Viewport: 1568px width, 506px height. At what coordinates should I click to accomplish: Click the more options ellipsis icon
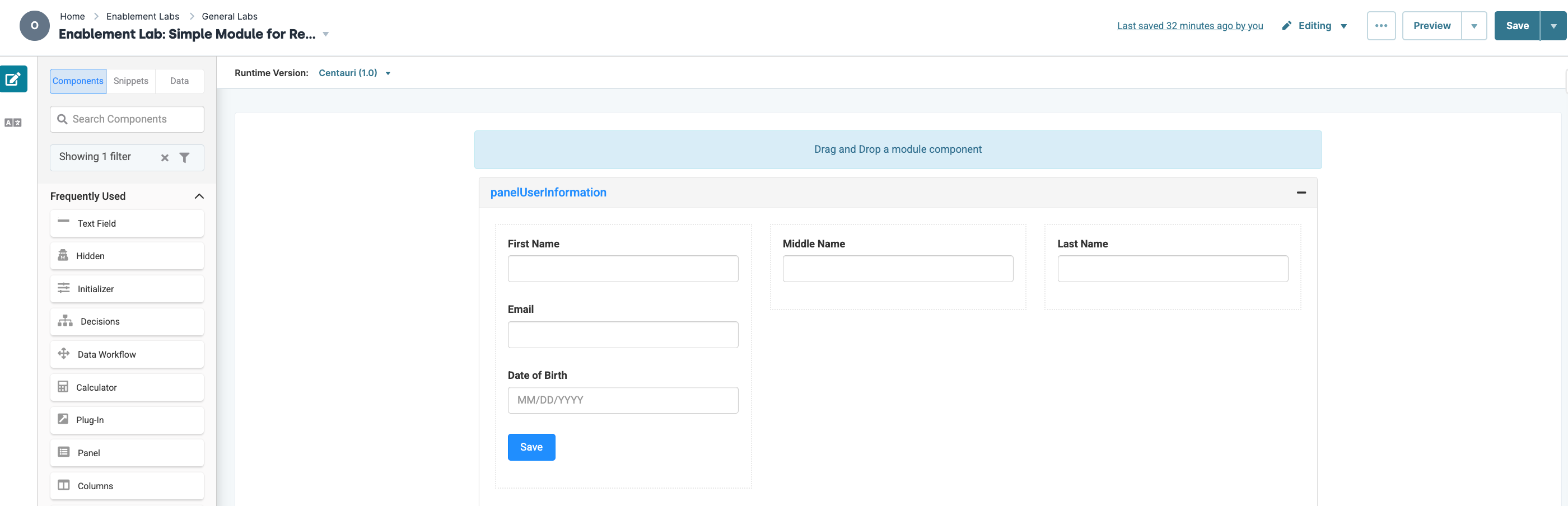pos(1381,26)
